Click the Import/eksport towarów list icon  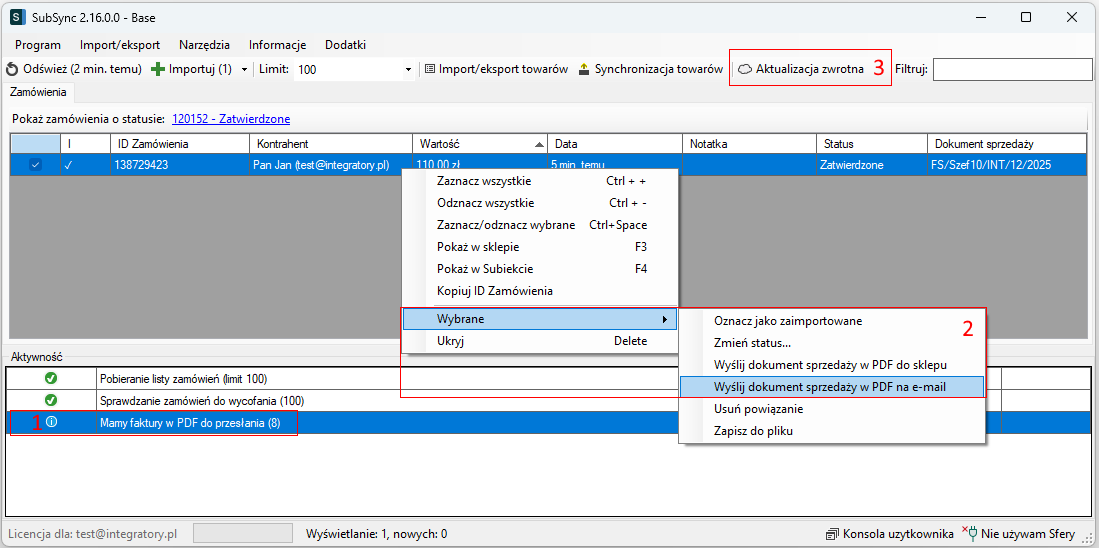click(430, 69)
